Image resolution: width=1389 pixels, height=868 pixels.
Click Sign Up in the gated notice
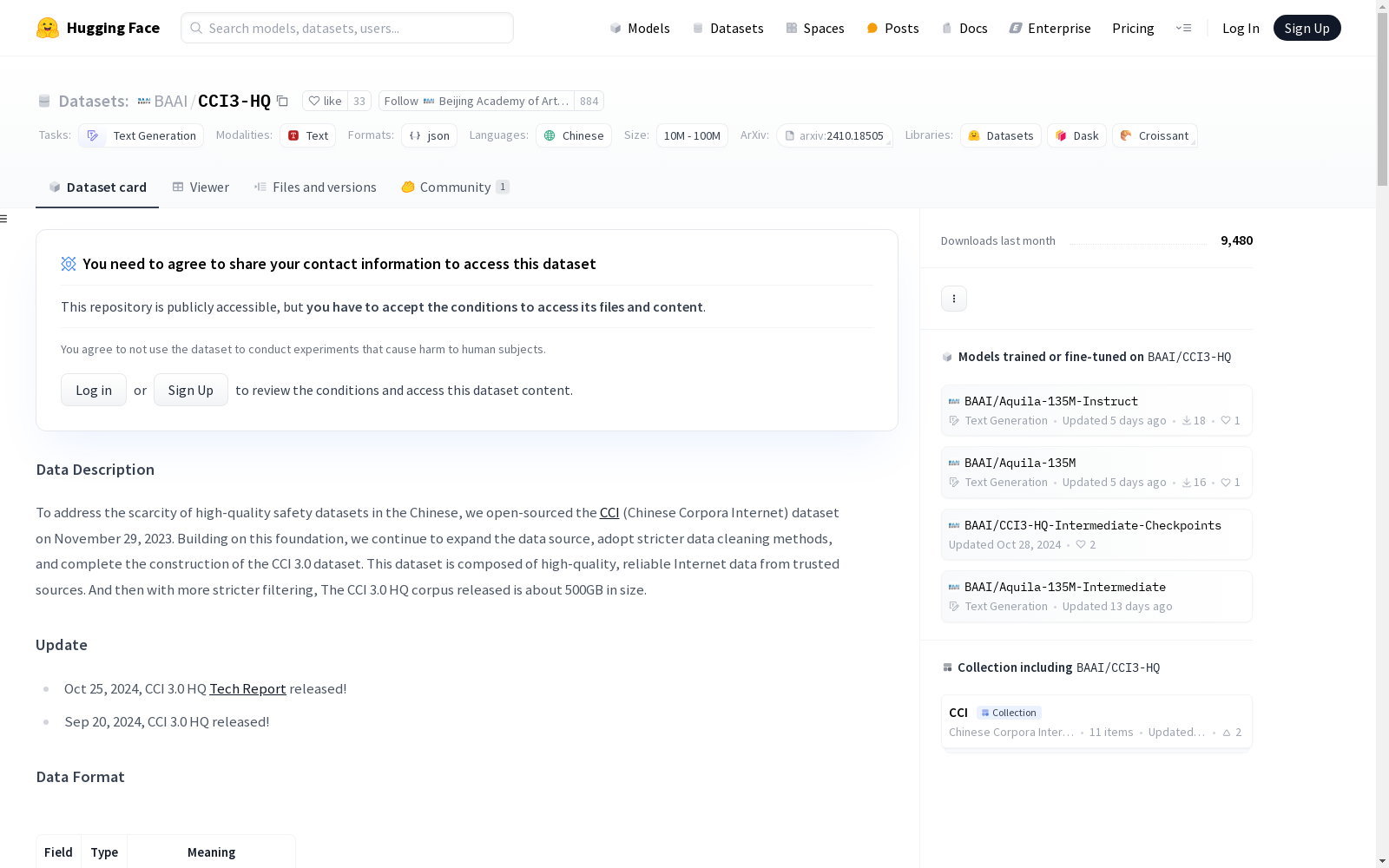point(191,390)
